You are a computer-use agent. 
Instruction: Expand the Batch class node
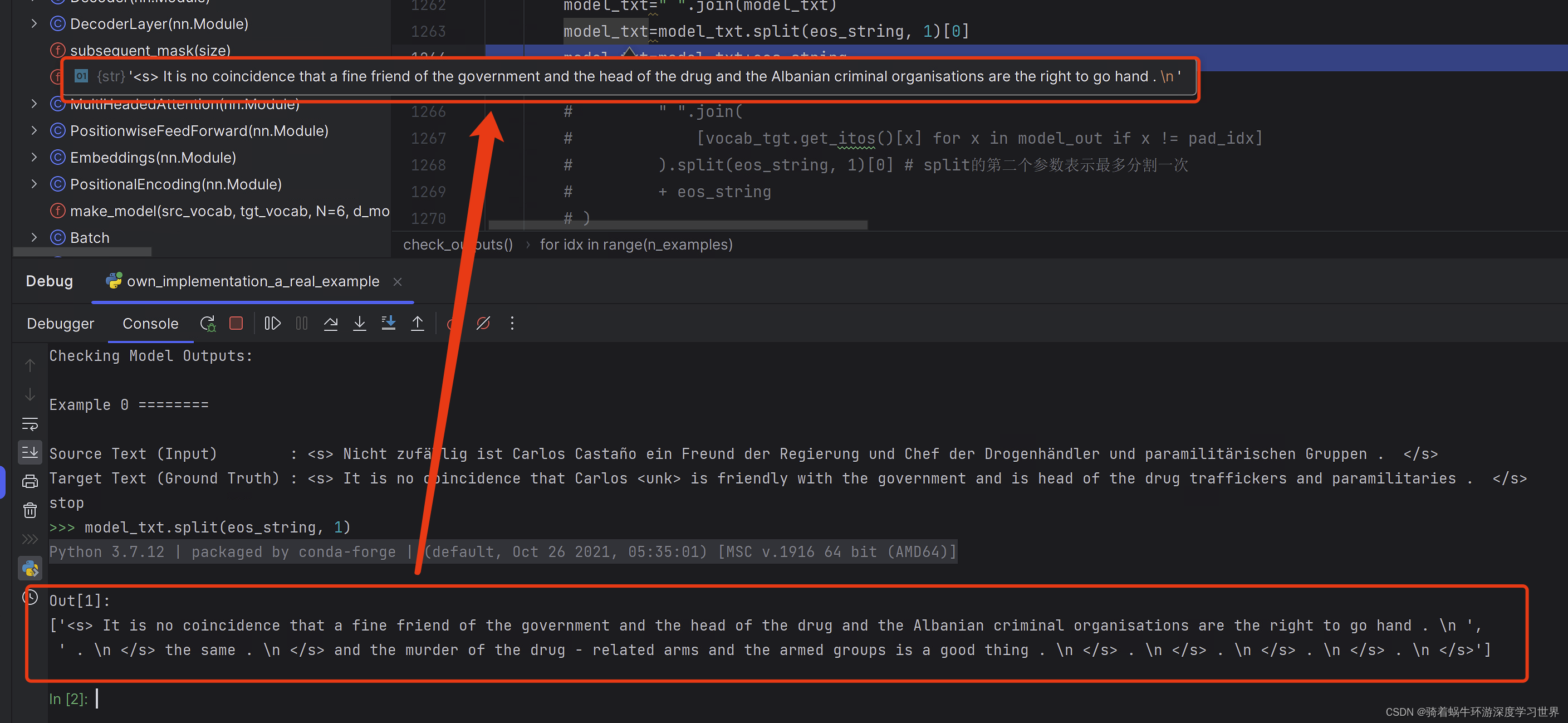pyautogui.click(x=34, y=237)
